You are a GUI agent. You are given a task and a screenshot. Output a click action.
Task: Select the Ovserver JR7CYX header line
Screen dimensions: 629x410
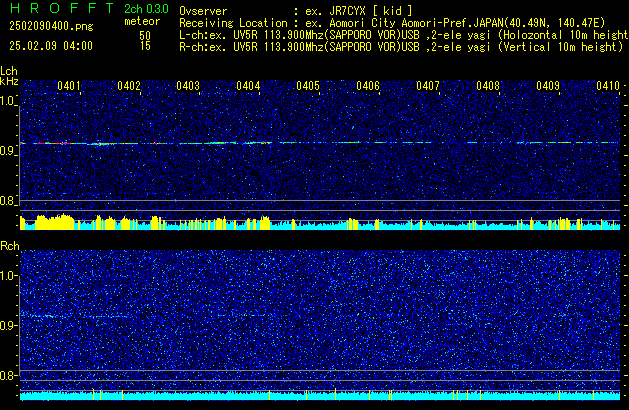(296, 11)
